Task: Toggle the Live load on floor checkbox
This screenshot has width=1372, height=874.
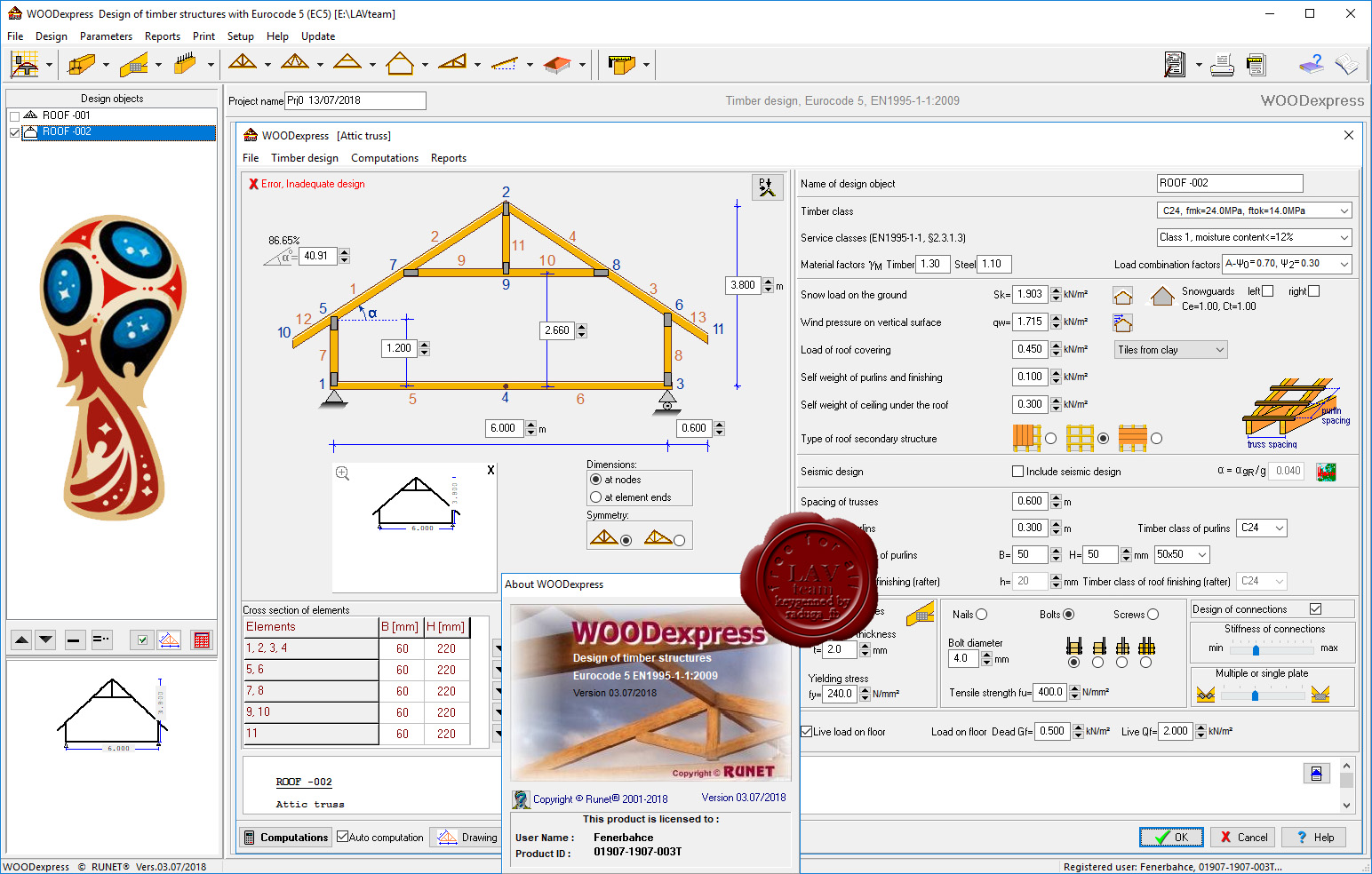Action: point(807,732)
